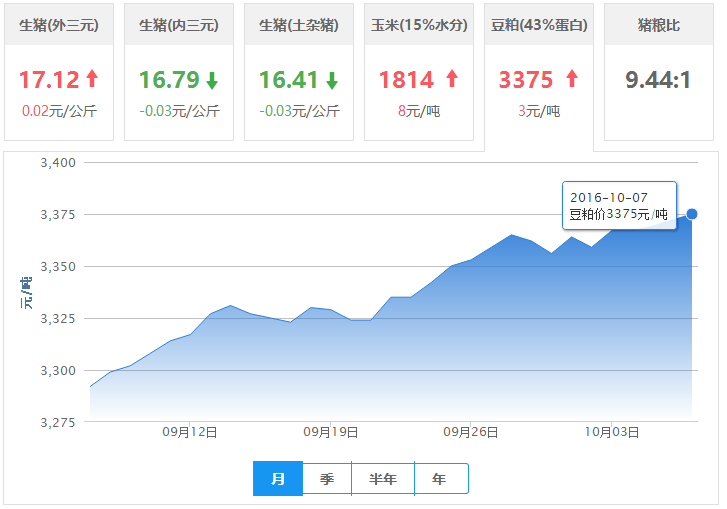The width and height of the screenshot is (727, 509).
Task: Click the red up arrow beside 3375
Action: pyautogui.click(x=572, y=78)
